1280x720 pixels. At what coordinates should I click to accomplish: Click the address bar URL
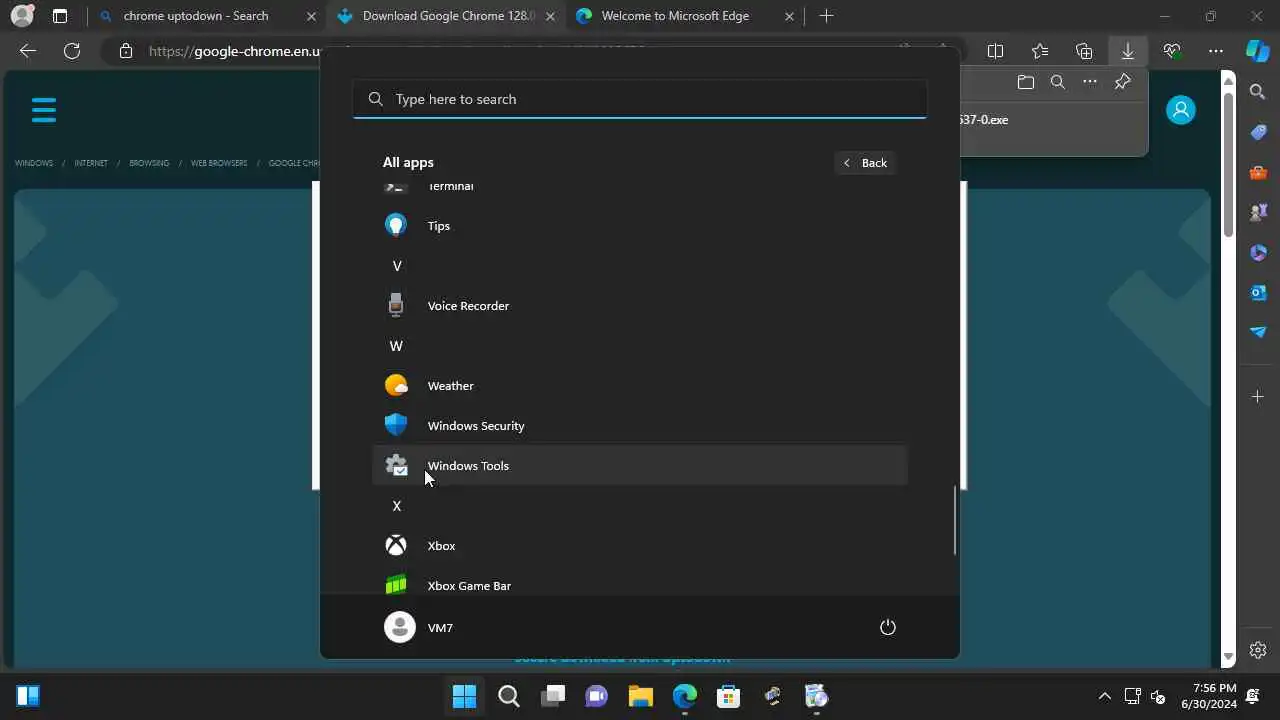pos(235,51)
